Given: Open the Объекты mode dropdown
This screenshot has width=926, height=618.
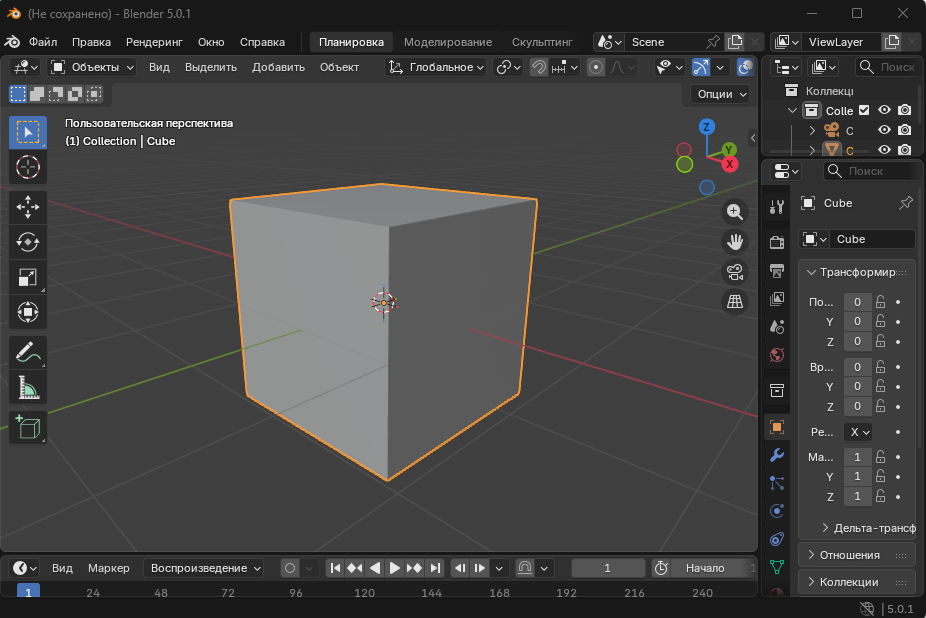Looking at the screenshot, I should [93, 67].
